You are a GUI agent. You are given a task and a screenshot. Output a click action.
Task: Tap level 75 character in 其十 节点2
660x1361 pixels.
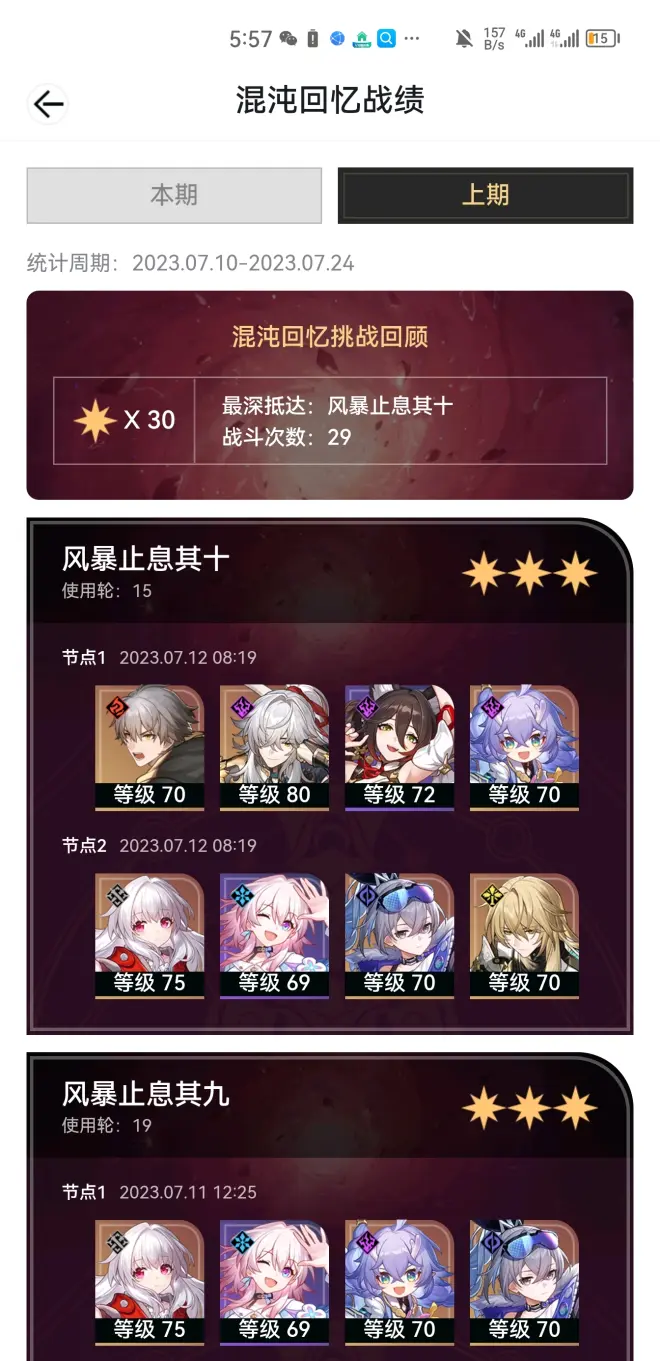[149, 936]
